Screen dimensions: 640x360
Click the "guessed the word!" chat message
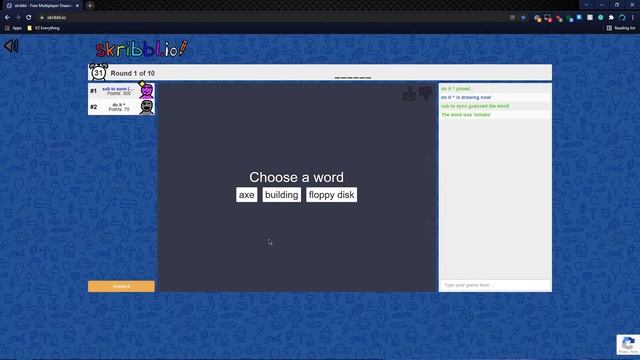pos(475,106)
